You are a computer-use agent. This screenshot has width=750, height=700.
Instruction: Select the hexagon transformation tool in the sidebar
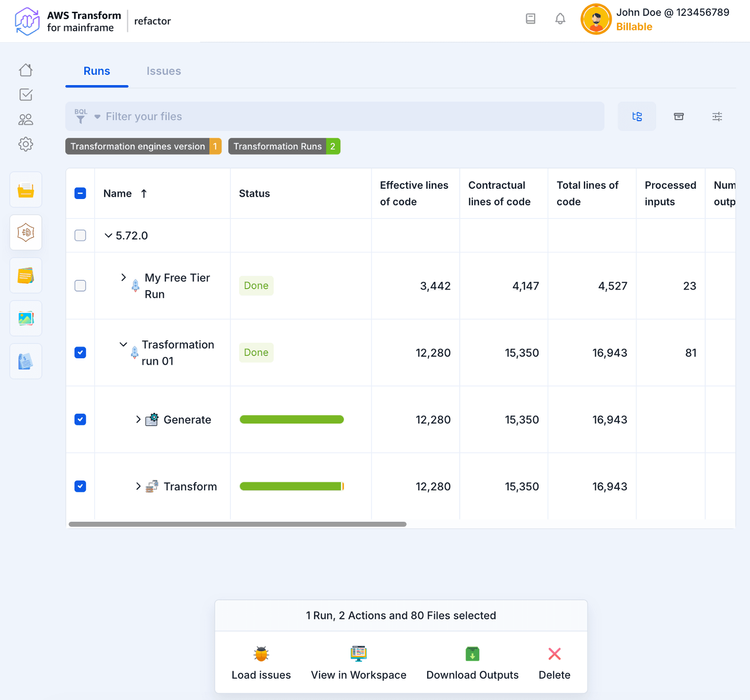coord(26,233)
